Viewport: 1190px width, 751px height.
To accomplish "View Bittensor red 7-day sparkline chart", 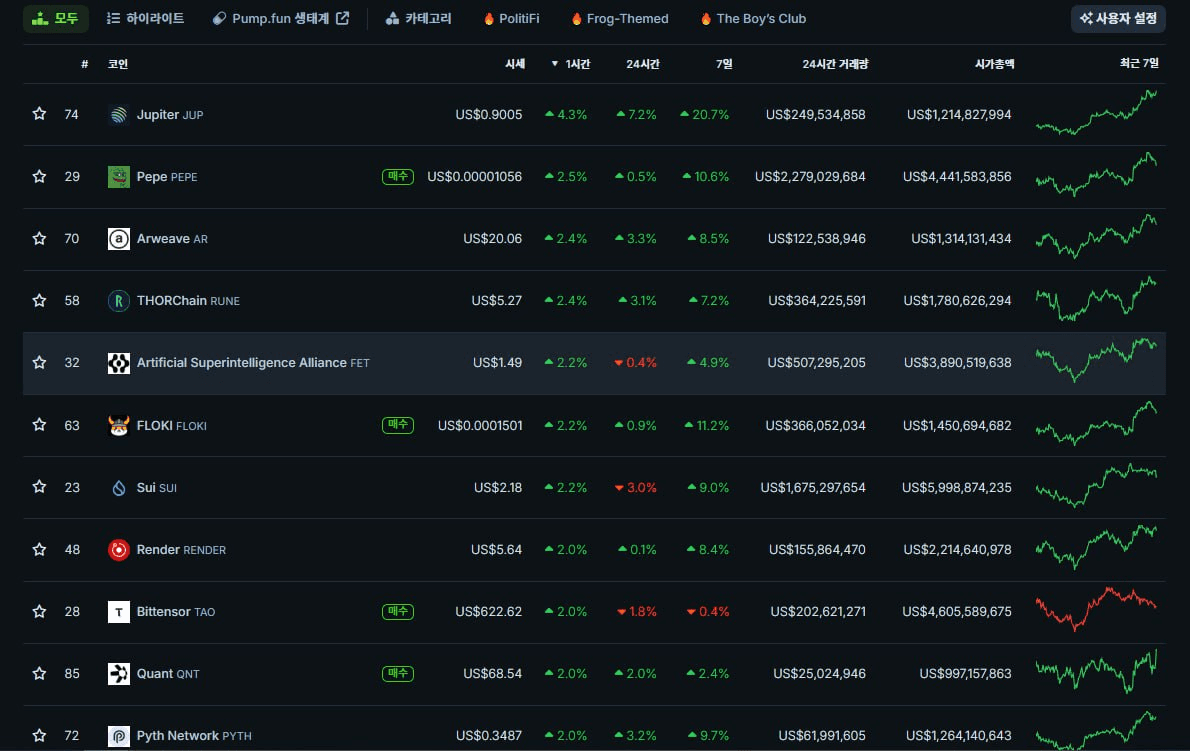I will 1097,609.
